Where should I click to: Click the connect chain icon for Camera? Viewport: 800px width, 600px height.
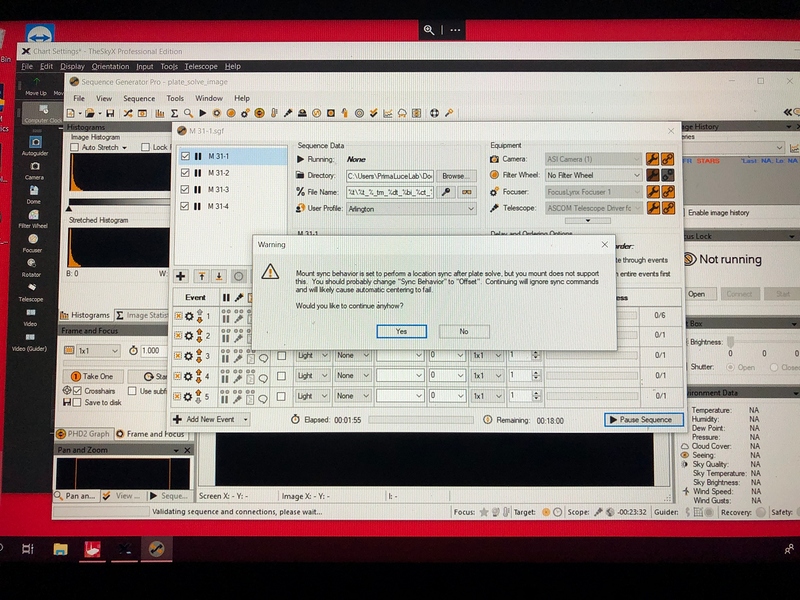click(x=667, y=159)
